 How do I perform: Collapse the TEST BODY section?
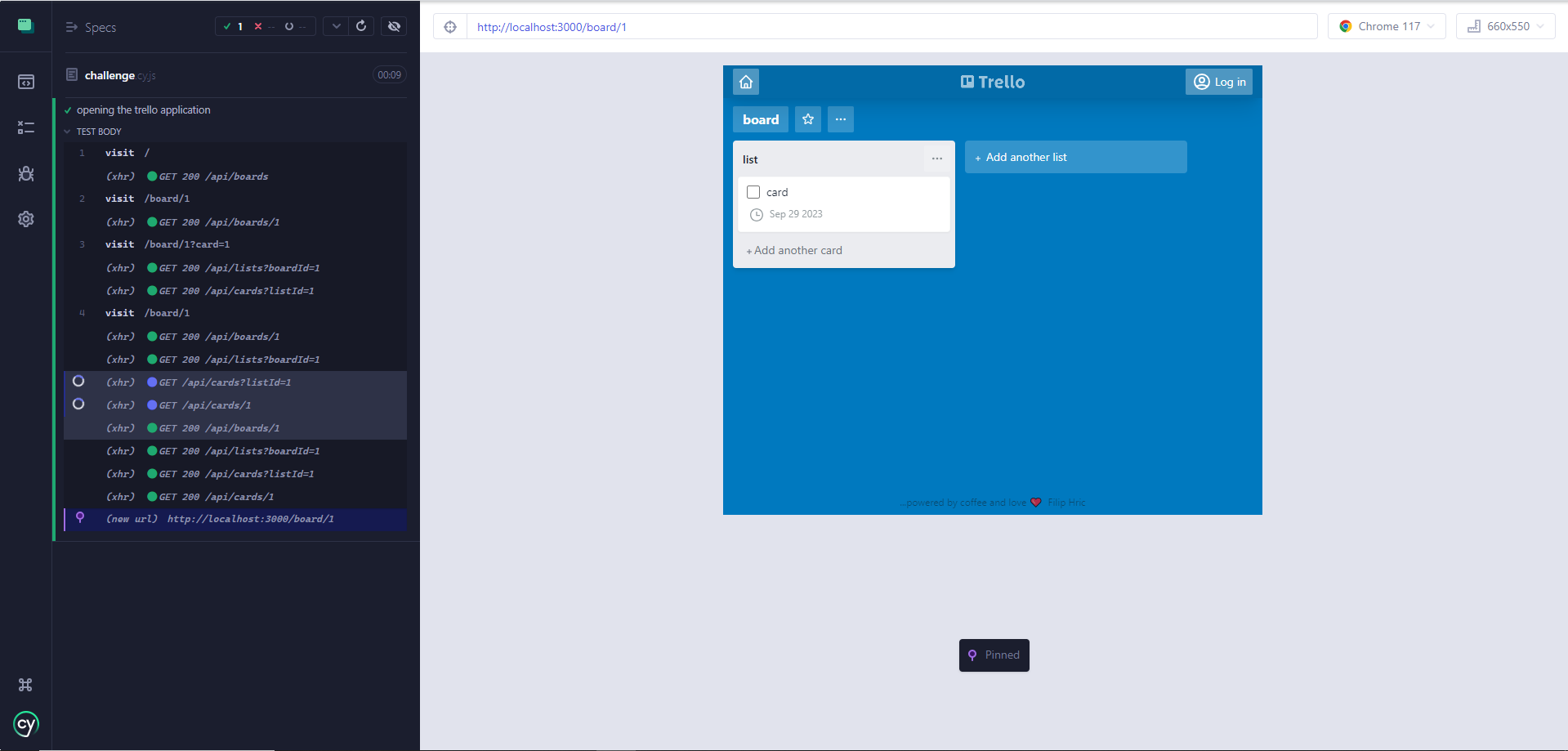pyautogui.click(x=68, y=132)
